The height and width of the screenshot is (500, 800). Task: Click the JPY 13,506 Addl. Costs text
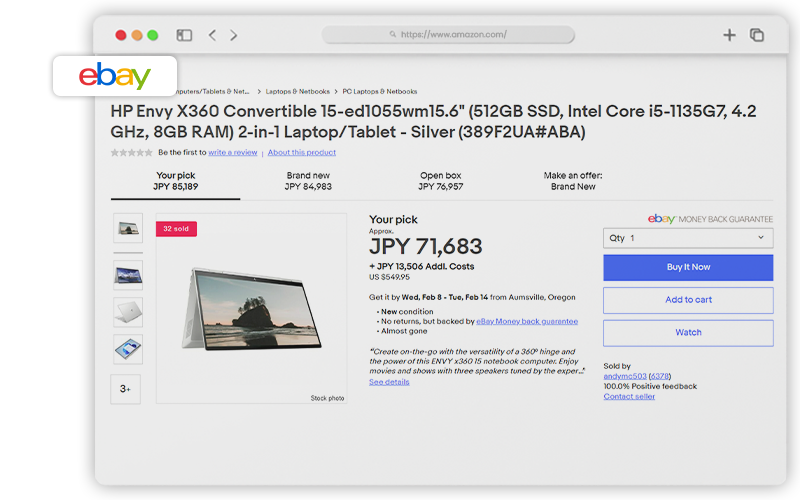(422, 266)
